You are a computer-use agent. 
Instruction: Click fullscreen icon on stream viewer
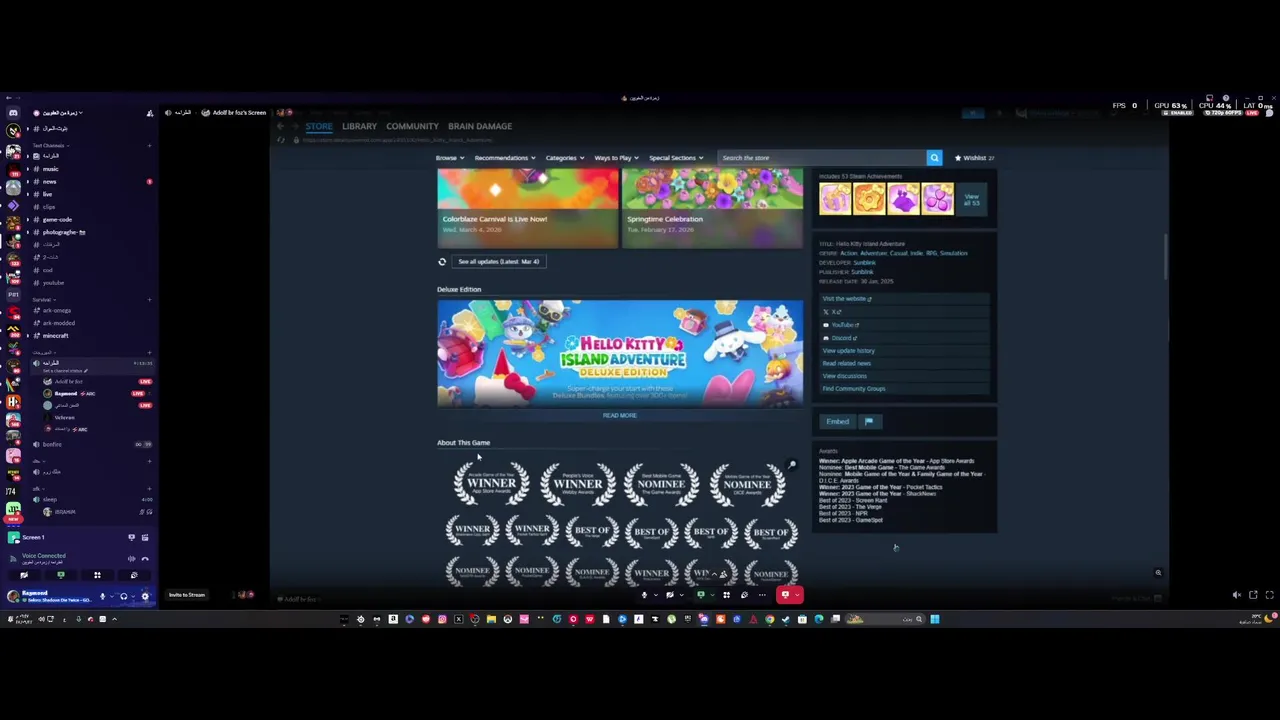1269,595
